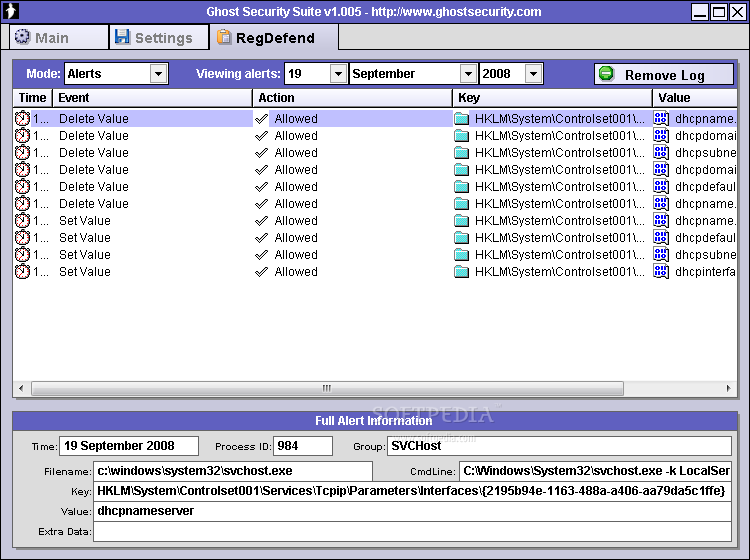
Task: Click the value icon in the first dhcpname row
Action: click(661, 119)
